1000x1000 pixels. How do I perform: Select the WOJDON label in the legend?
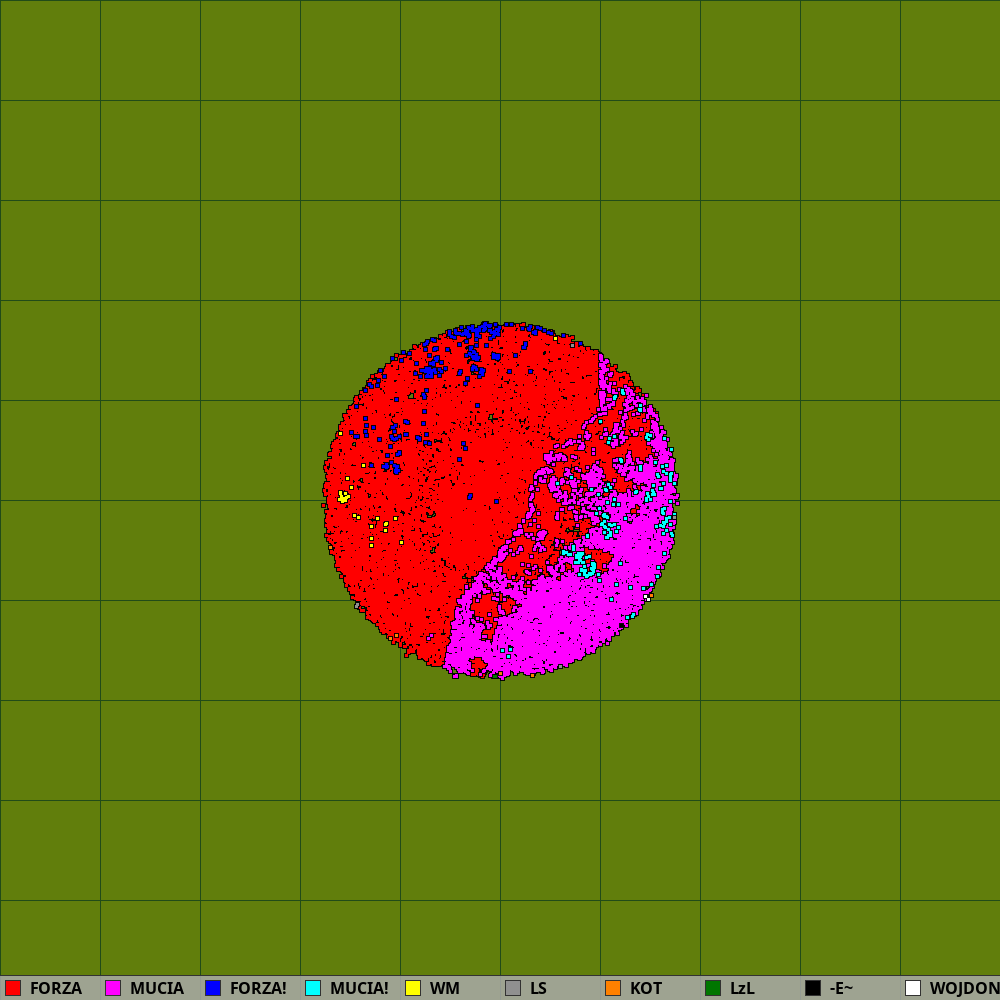click(965, 989)
